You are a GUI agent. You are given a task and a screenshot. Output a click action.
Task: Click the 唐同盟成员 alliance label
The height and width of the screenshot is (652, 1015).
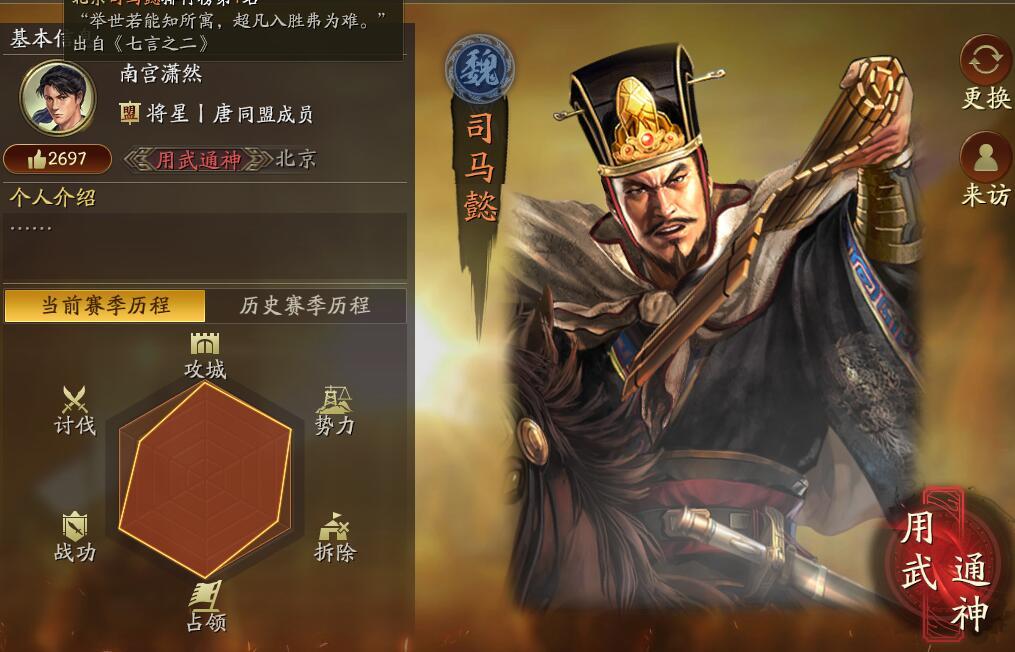(x=263, y=115)
